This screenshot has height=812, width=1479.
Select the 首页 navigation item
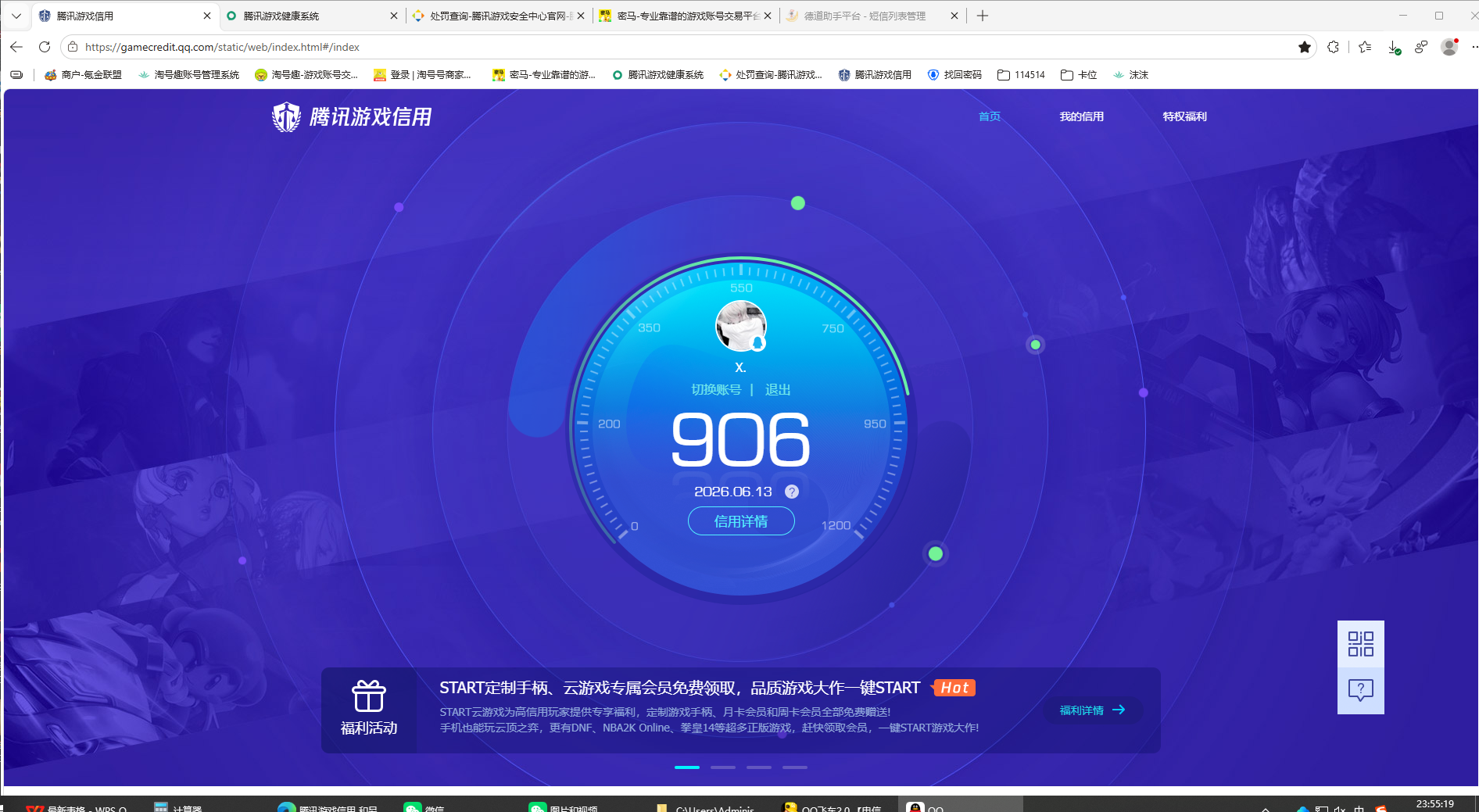(x=990, y=116)
